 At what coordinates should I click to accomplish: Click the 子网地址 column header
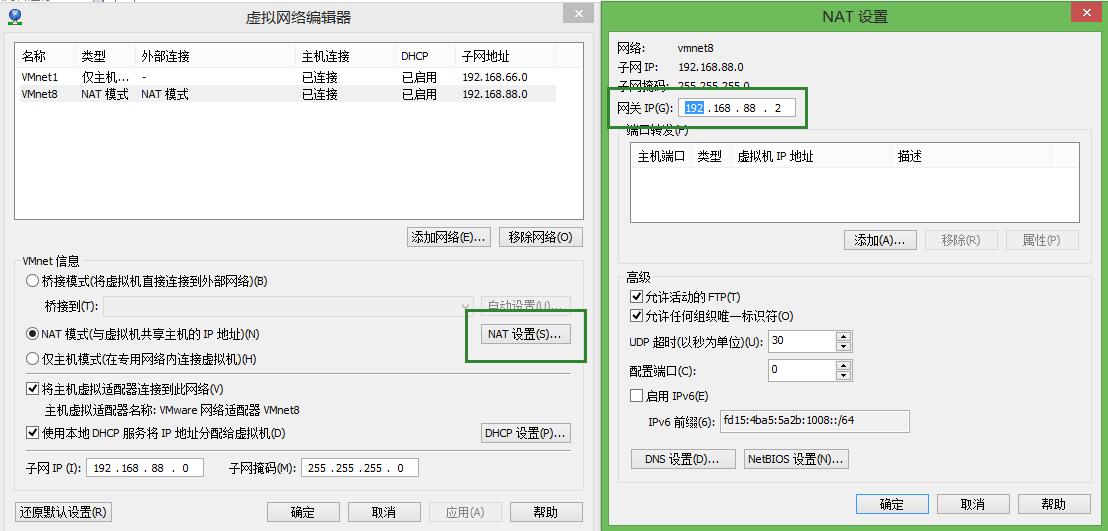tap(506, 56)
